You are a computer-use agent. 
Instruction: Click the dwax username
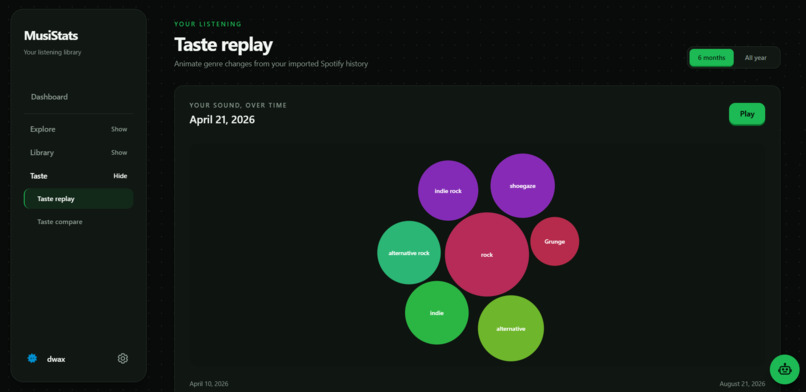pyautogui.click(x=56, y=360)
